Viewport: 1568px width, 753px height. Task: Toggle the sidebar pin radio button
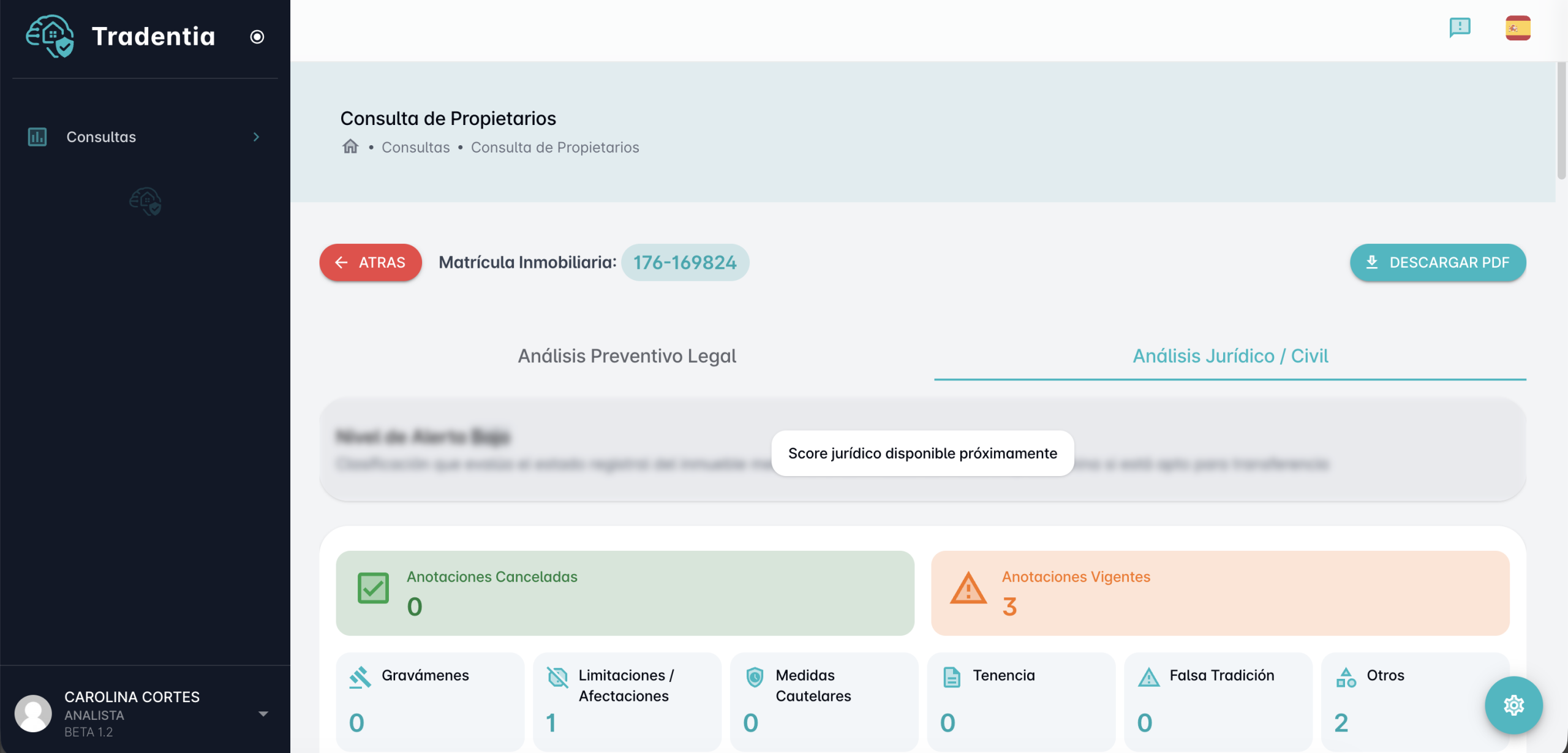pyautogui.click(x=257, y=37)
